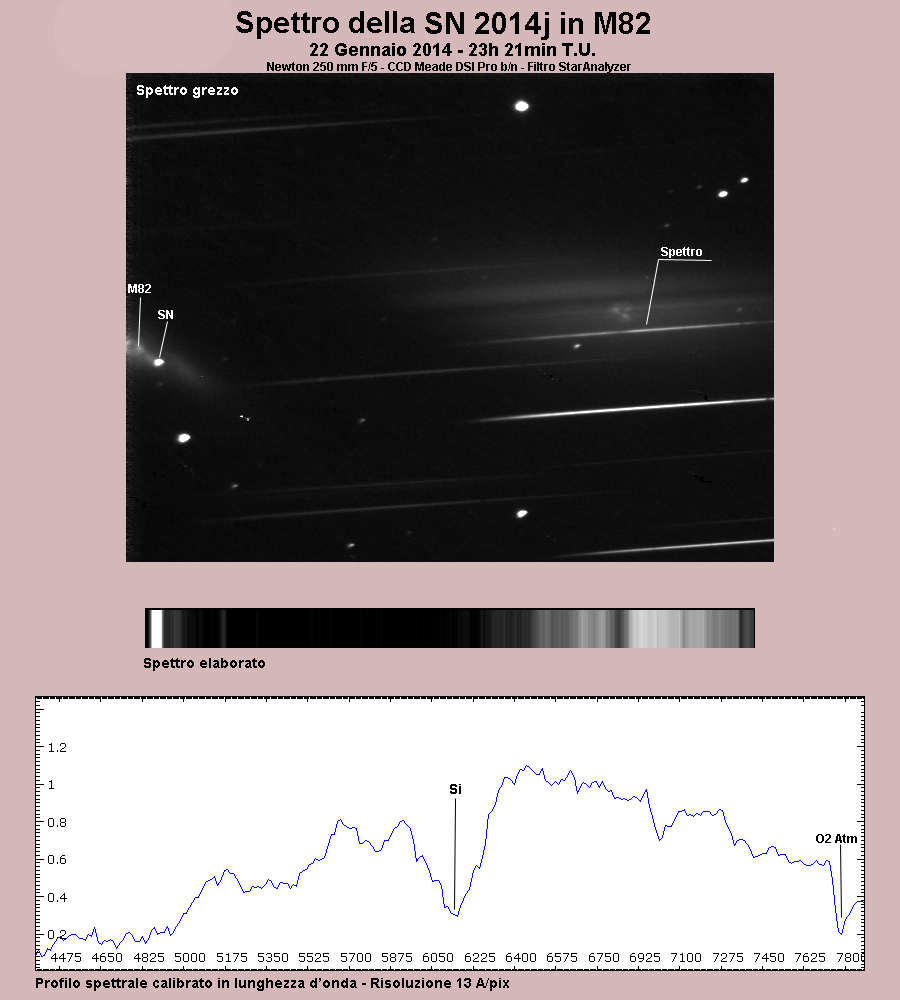900x1000 pixels.
Task: Click the 'SN' label near the supernova
Action: click(165, 314)
